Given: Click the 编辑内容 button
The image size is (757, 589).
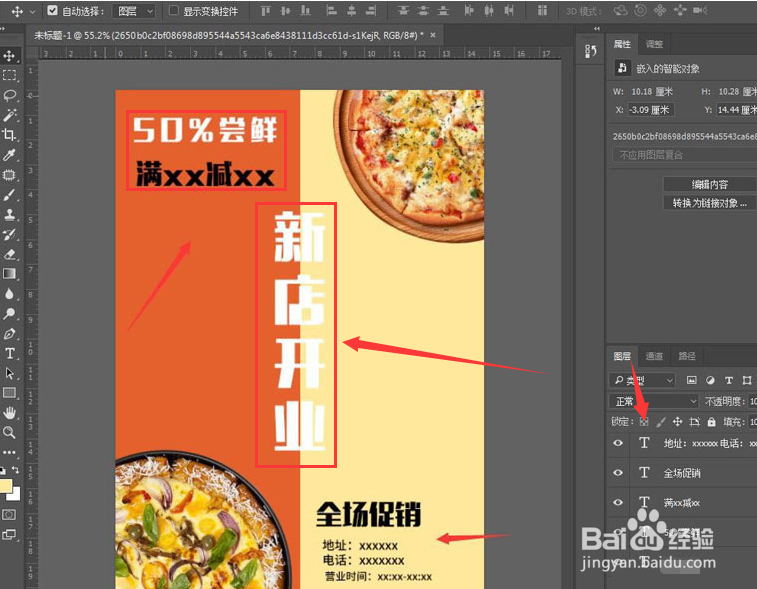Looking at the screenshot, I should (709, 184).
